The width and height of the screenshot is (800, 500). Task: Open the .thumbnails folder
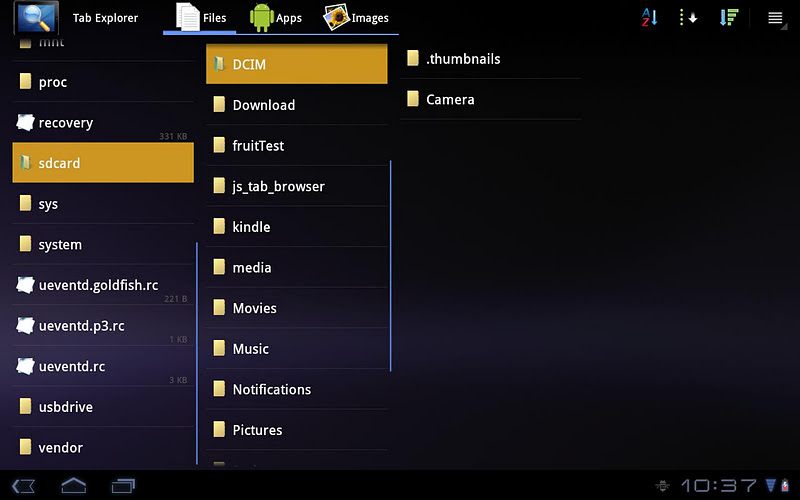pyautogui.click(x=491, y=59)
